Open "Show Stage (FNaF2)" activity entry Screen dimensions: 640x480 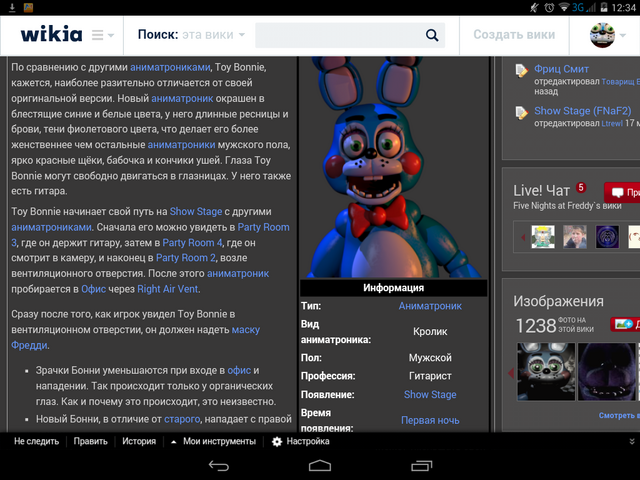tap(583, 111)
